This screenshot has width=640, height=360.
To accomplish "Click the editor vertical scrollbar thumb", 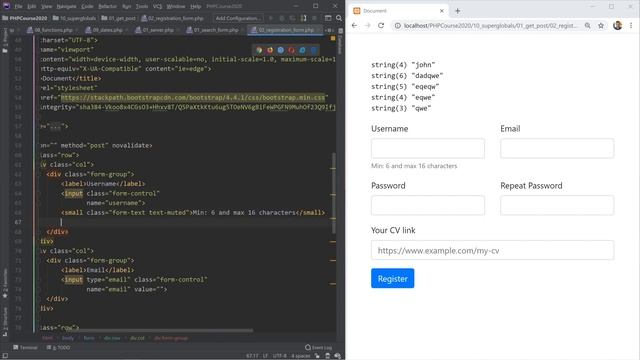I will [333, 194].
